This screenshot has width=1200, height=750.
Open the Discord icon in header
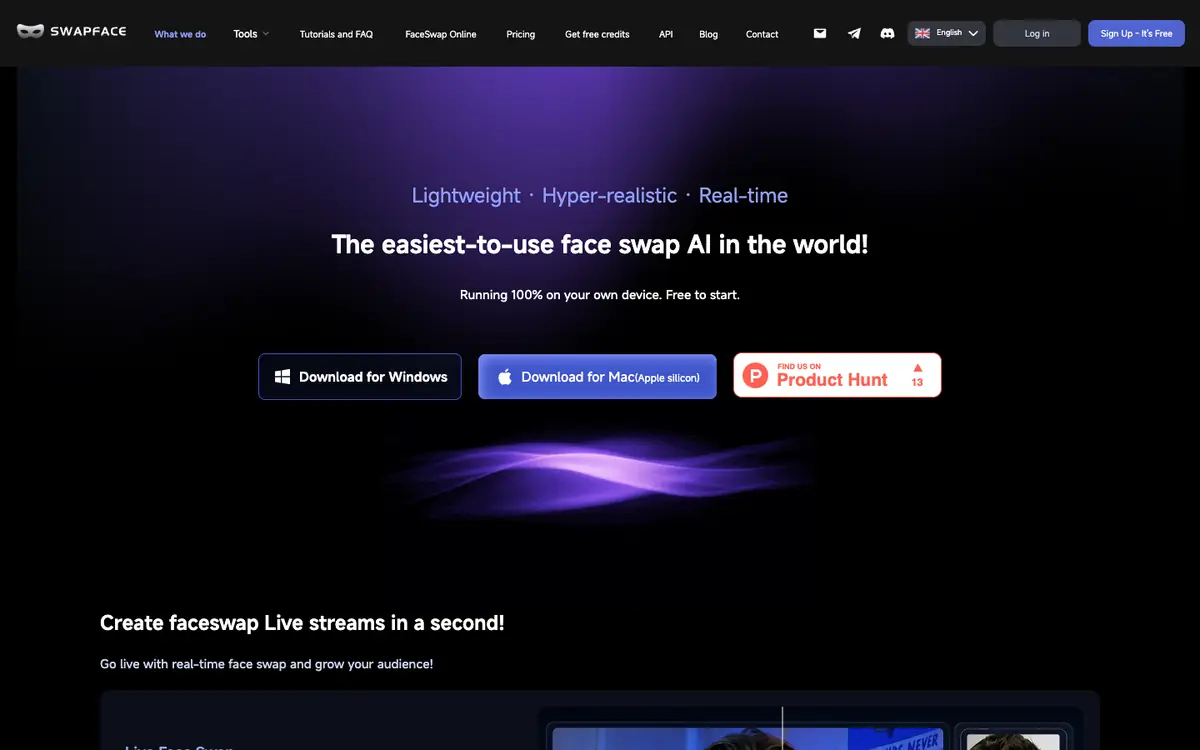point(887,33)
